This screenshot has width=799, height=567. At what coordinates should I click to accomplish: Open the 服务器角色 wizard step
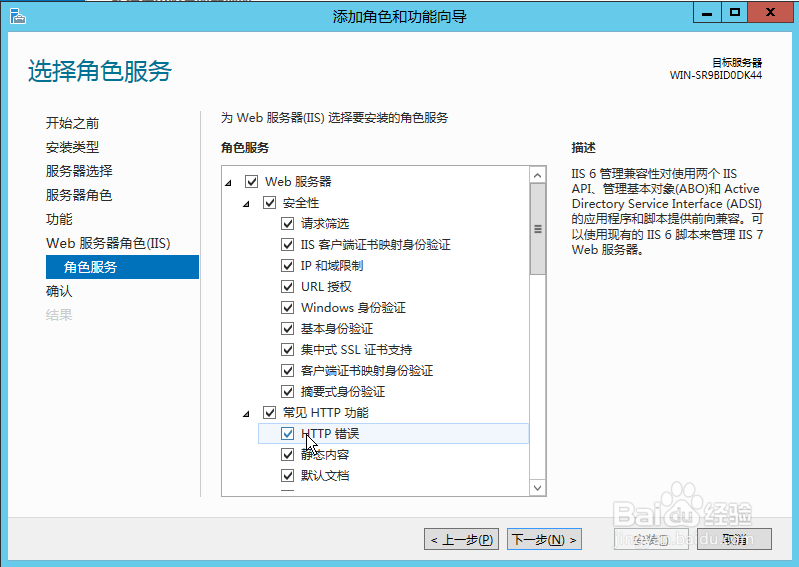pyautogui.click(x=79, y=195)
